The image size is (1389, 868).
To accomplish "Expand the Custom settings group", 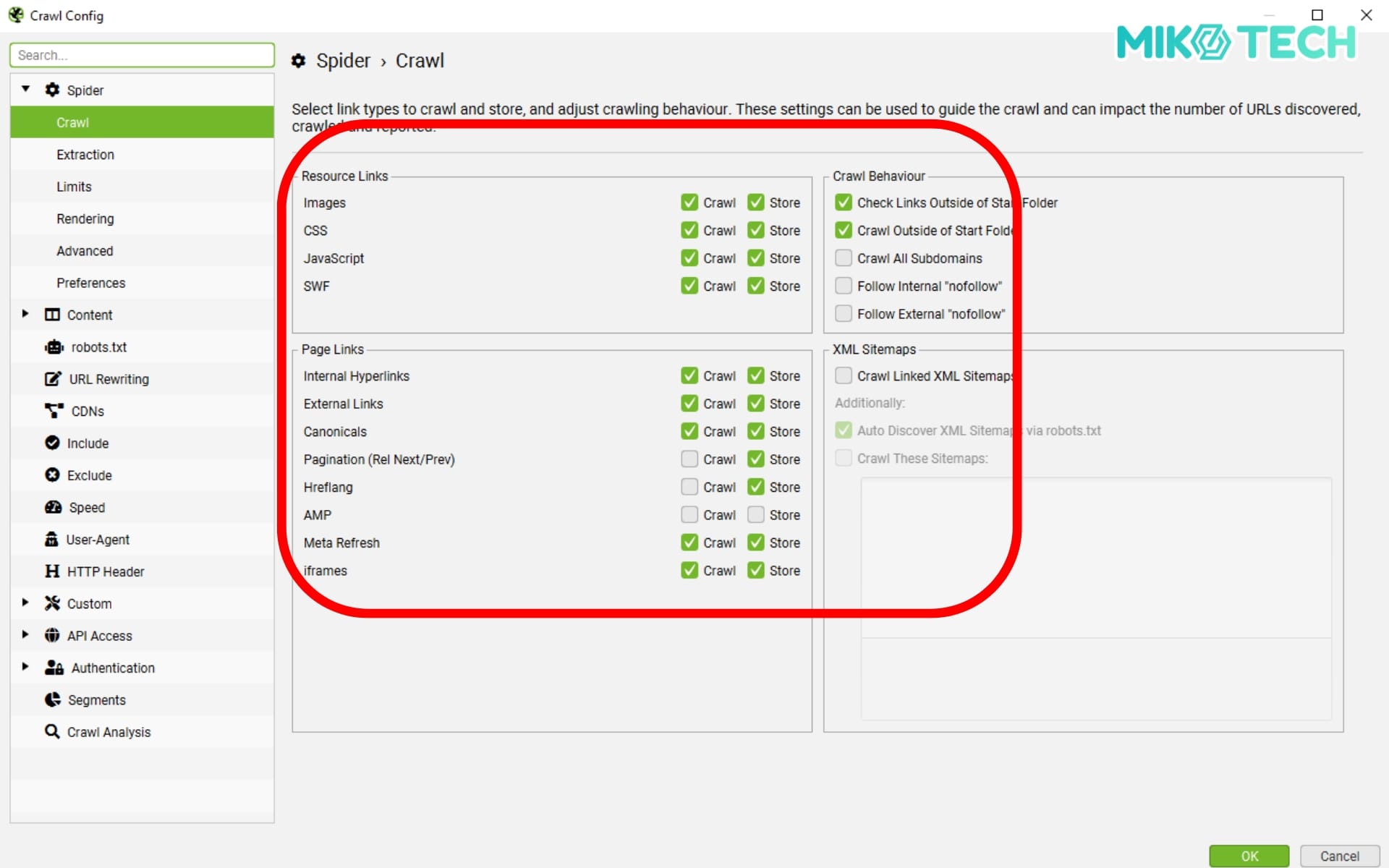I will [x=25, y=603].
